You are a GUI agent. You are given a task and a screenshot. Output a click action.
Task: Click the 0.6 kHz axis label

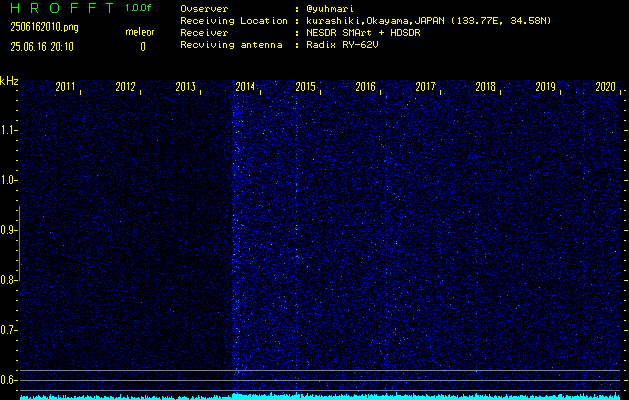coord(7,380)
